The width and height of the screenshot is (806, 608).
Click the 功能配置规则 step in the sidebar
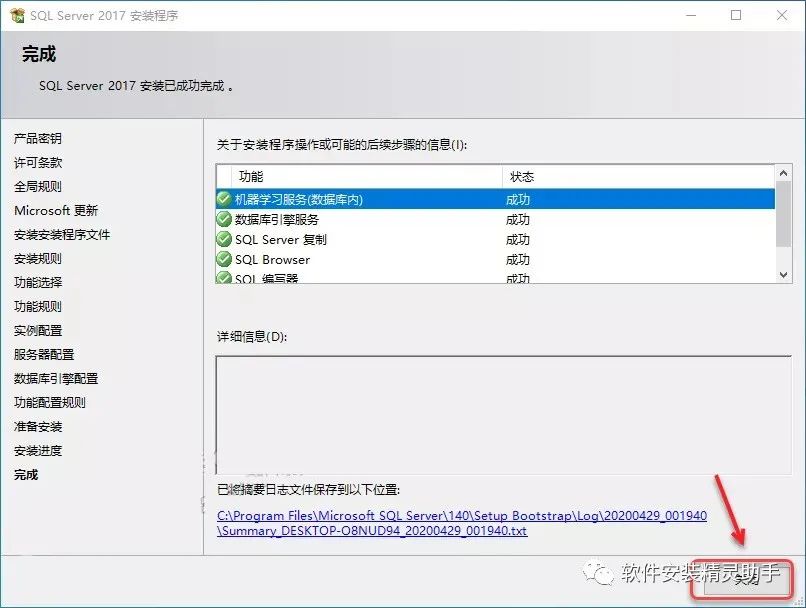pyautogui.click(x=50, y=402)
